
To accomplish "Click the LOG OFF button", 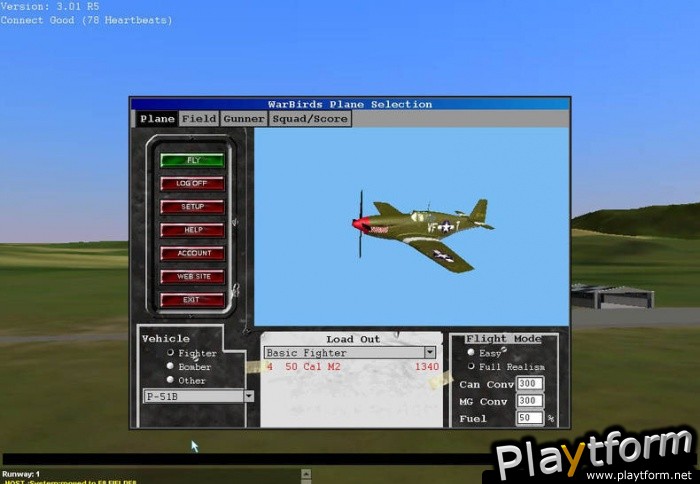I will (x=192, y=184).
